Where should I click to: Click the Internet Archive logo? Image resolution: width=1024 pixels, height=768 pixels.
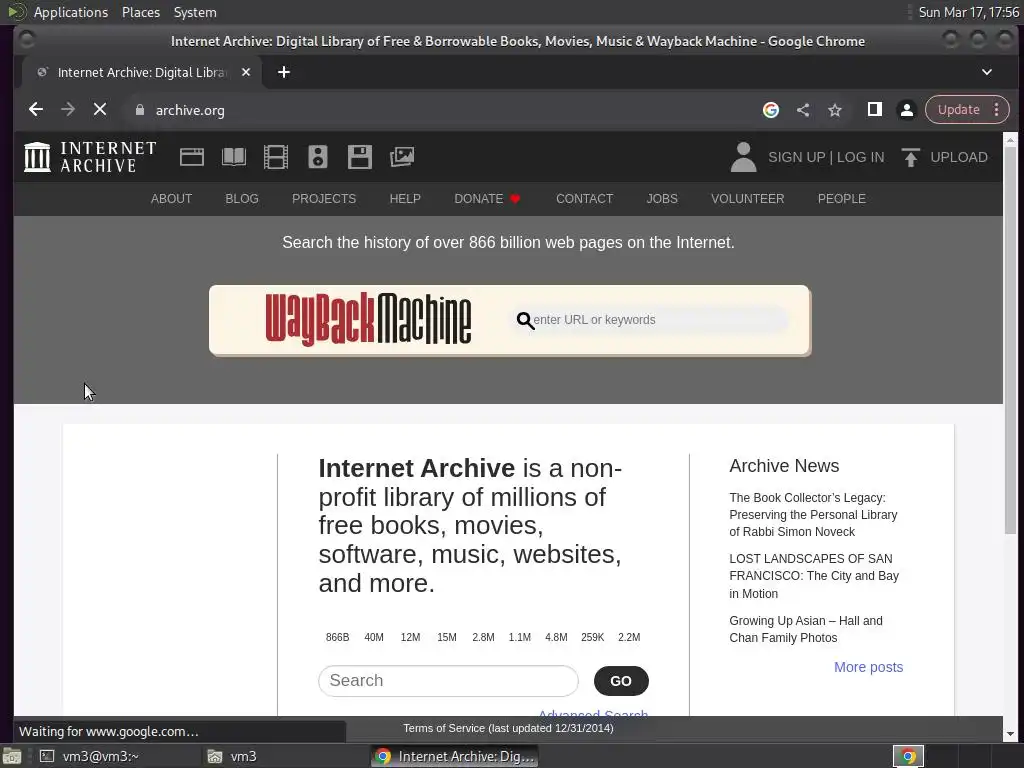tap(90, 157)
